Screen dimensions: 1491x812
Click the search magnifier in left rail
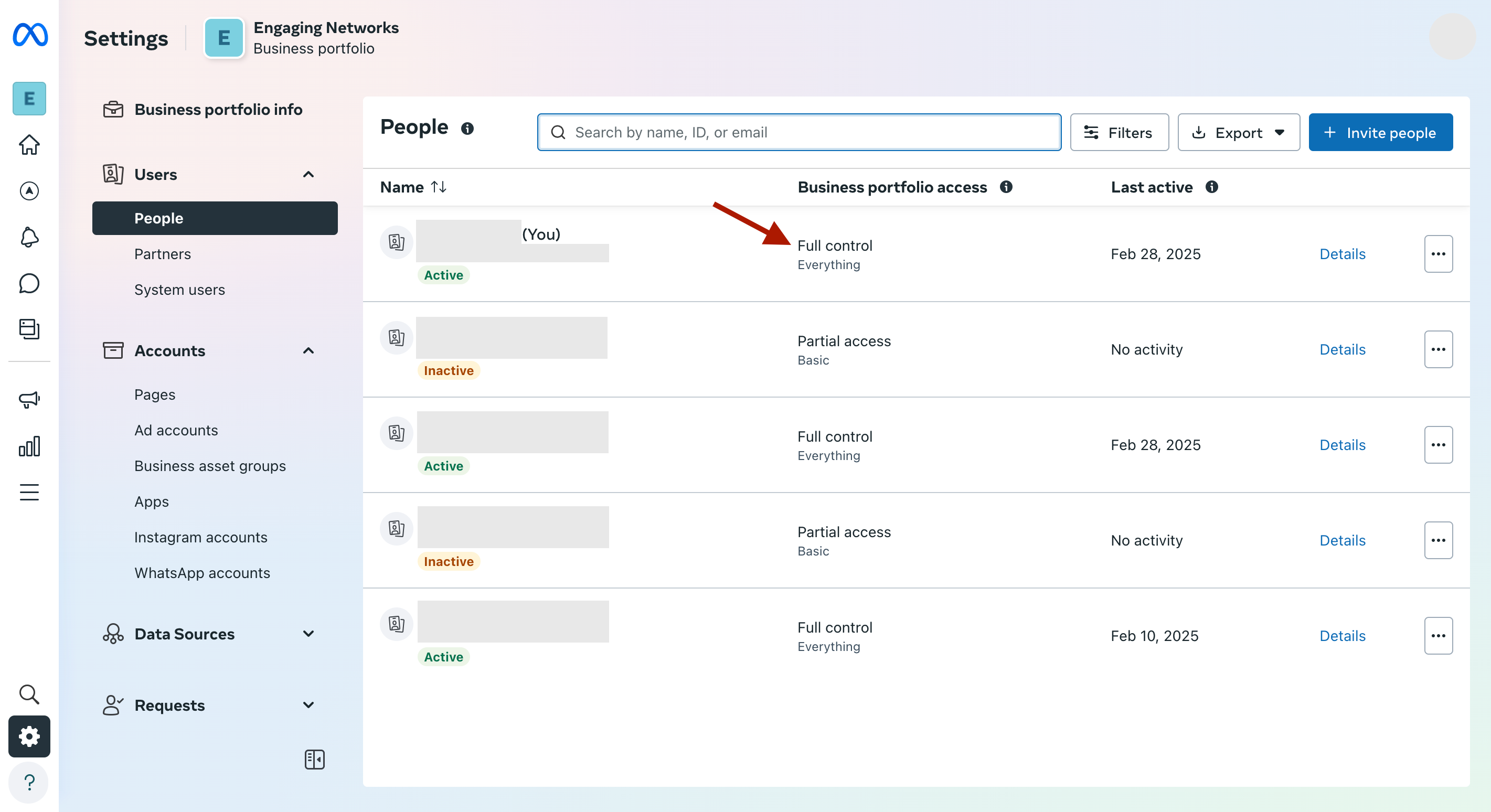point(29,694)
